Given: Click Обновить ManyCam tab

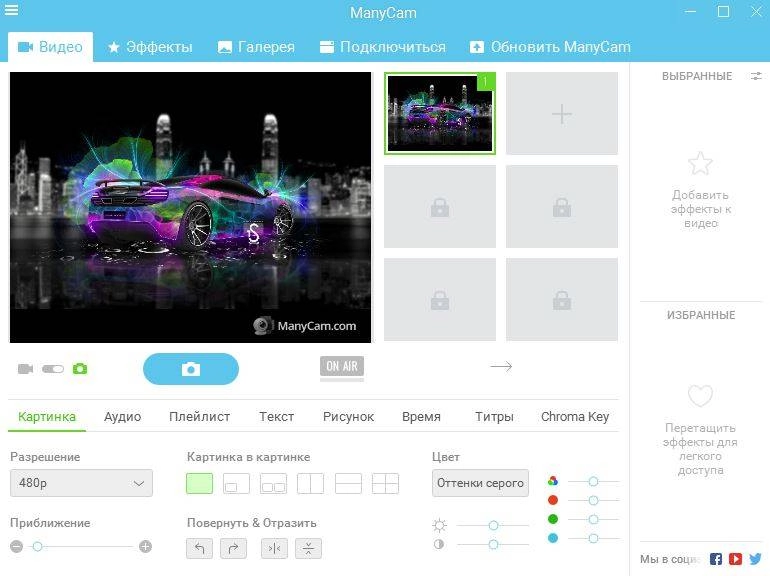Looking at the screenshot, I should tap(550, 47).
